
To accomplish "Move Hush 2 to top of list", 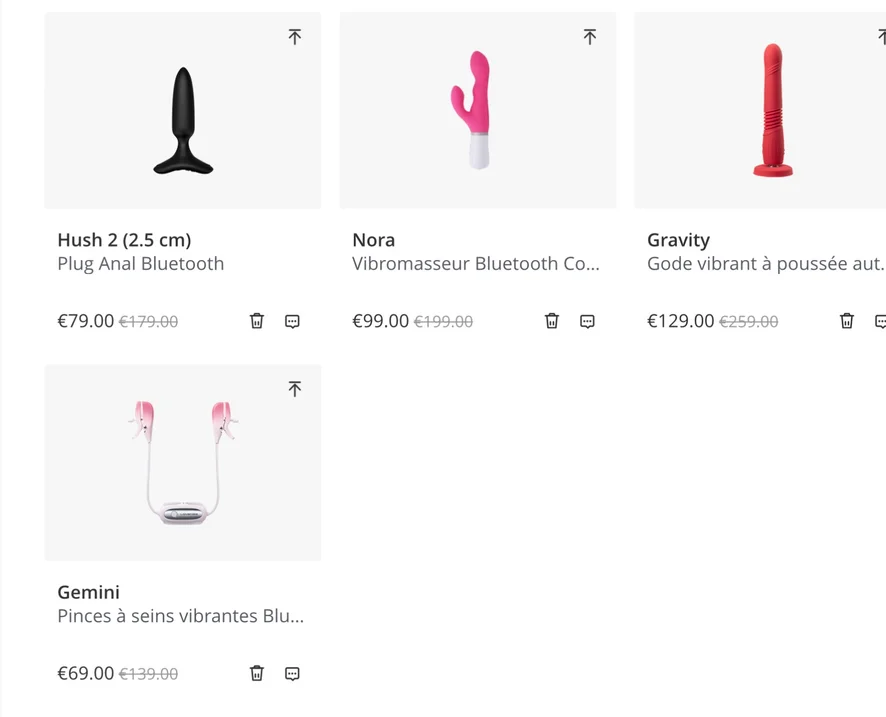I will pos(294,37).
